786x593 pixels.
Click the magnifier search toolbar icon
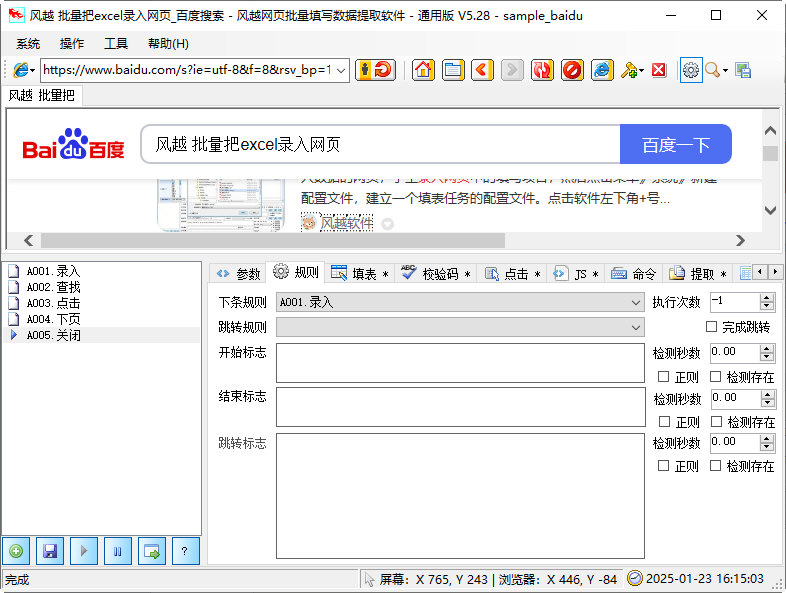pos(712,70)
